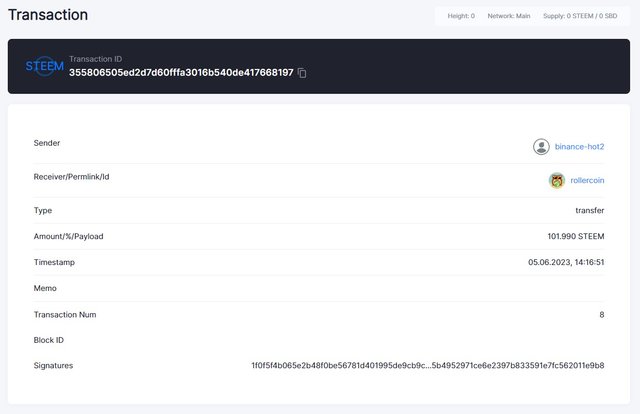The height and width of the screenshot is (414, 640).
Task: Click the Amount/%/Payload label
Action: coord(68,236)
